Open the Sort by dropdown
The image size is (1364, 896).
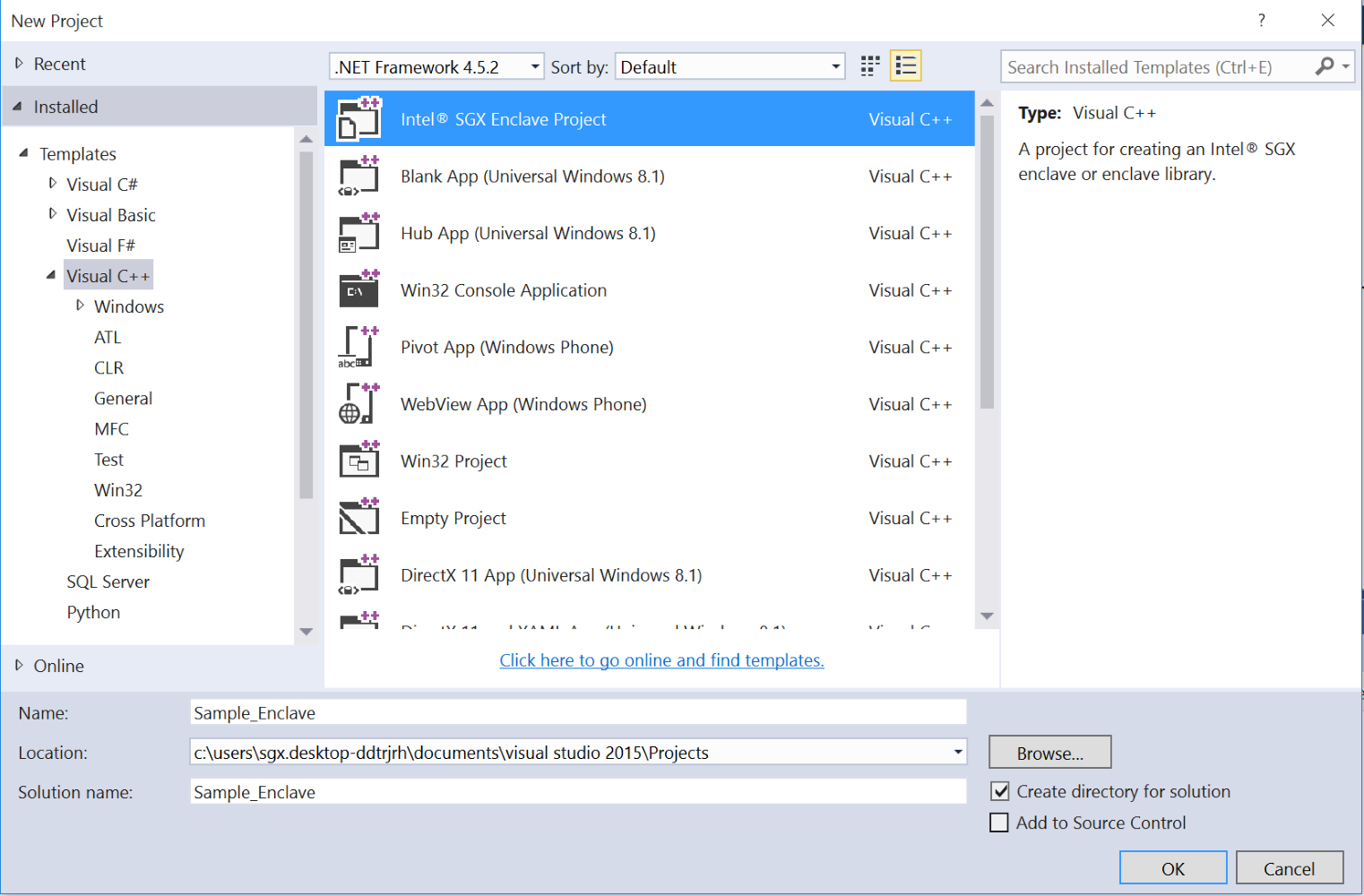pyautogui.click(x=729, y=67)
